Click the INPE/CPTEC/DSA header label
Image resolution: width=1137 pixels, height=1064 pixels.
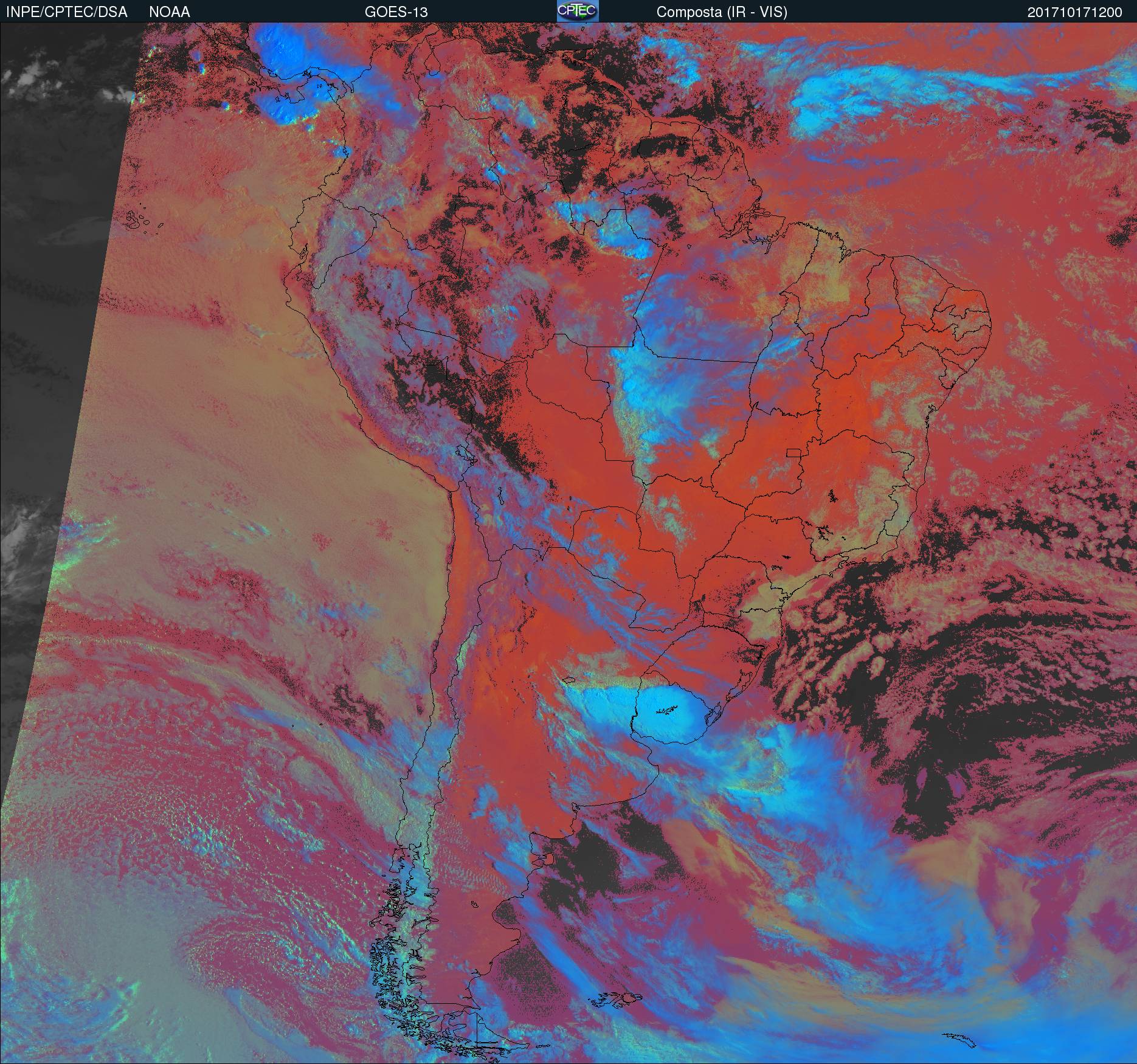(x=67, y=12)
